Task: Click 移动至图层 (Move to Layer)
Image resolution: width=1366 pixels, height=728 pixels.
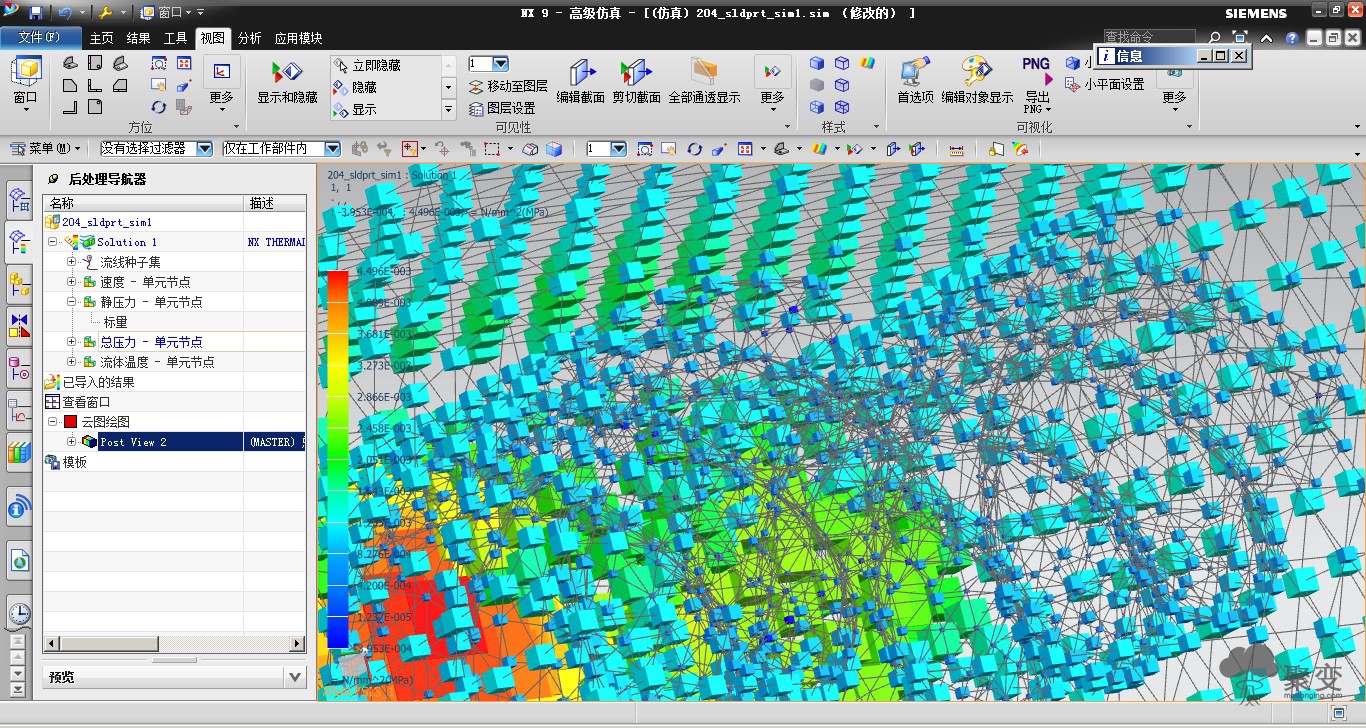Action: click(x=507, y=87)
